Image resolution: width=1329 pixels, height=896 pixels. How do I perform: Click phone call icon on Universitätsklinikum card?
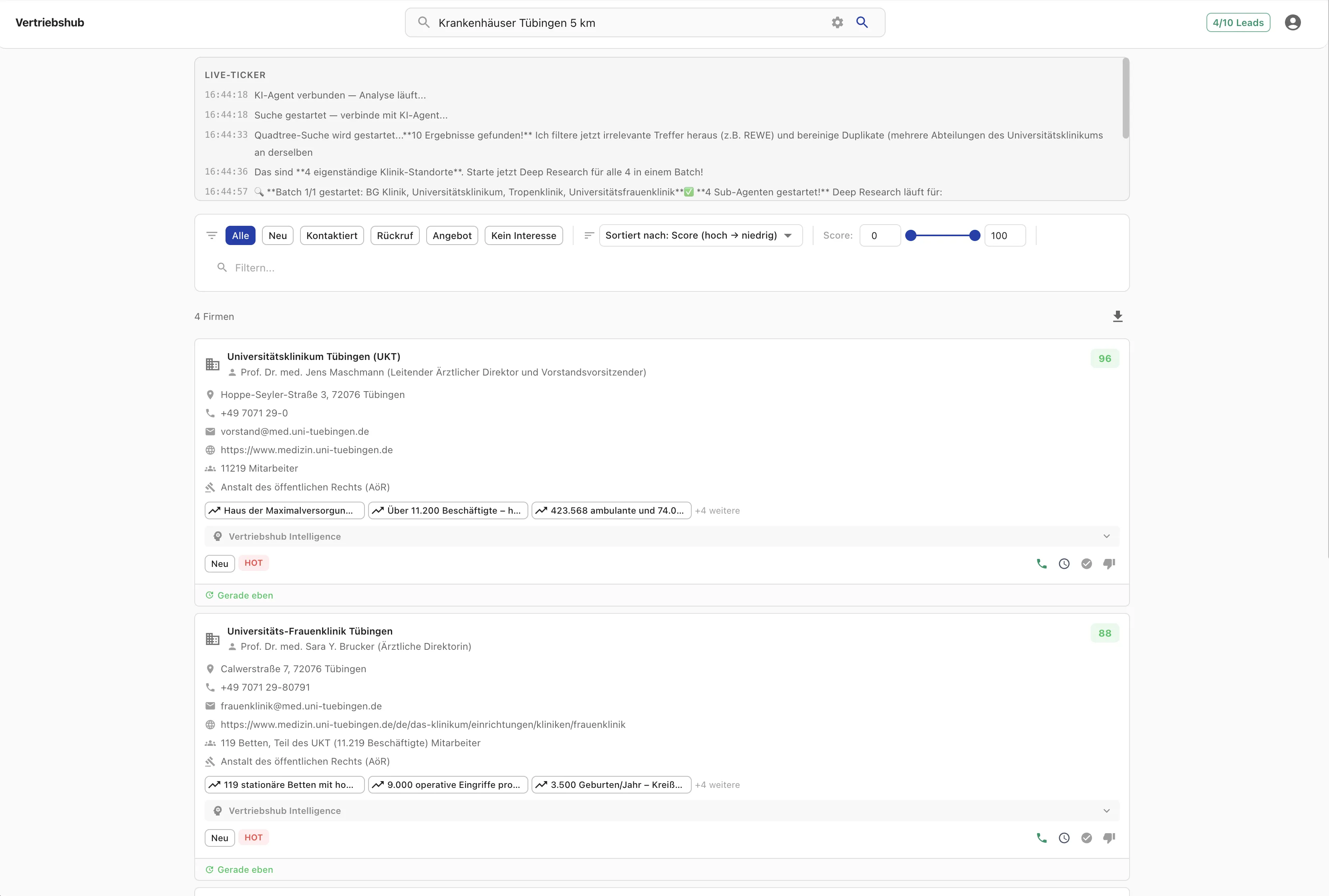point(1041,564)
